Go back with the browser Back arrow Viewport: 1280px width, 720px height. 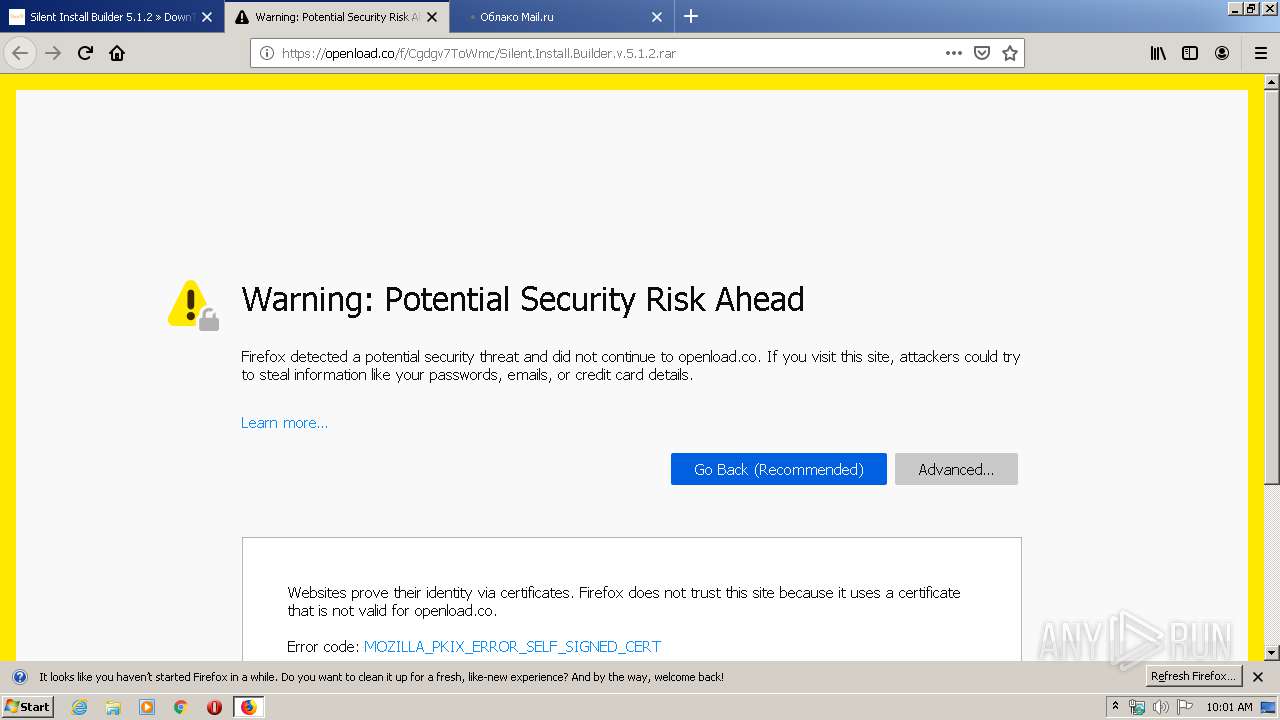click(20, 53)
